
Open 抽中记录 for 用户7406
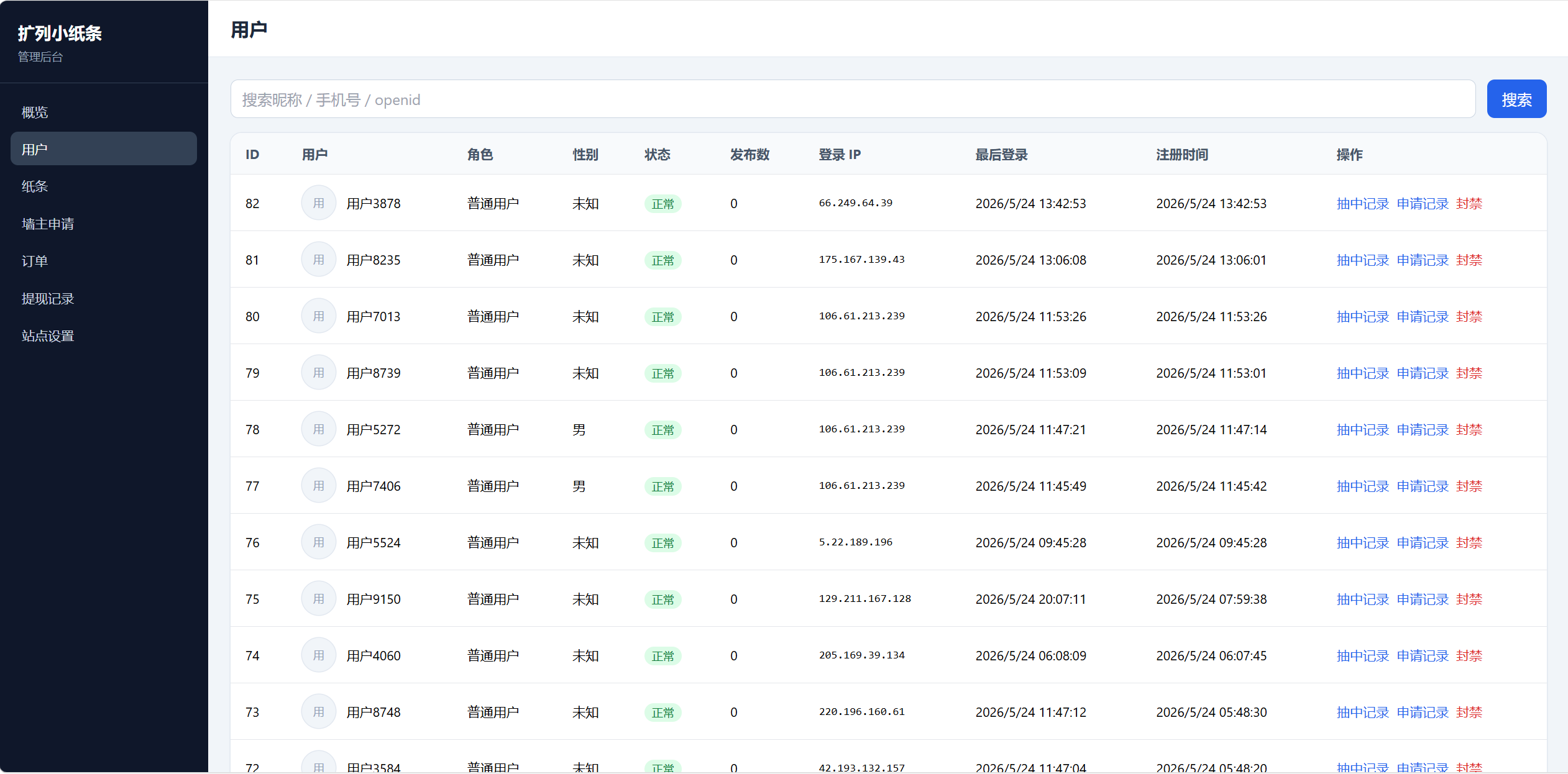coord(1362,486)
